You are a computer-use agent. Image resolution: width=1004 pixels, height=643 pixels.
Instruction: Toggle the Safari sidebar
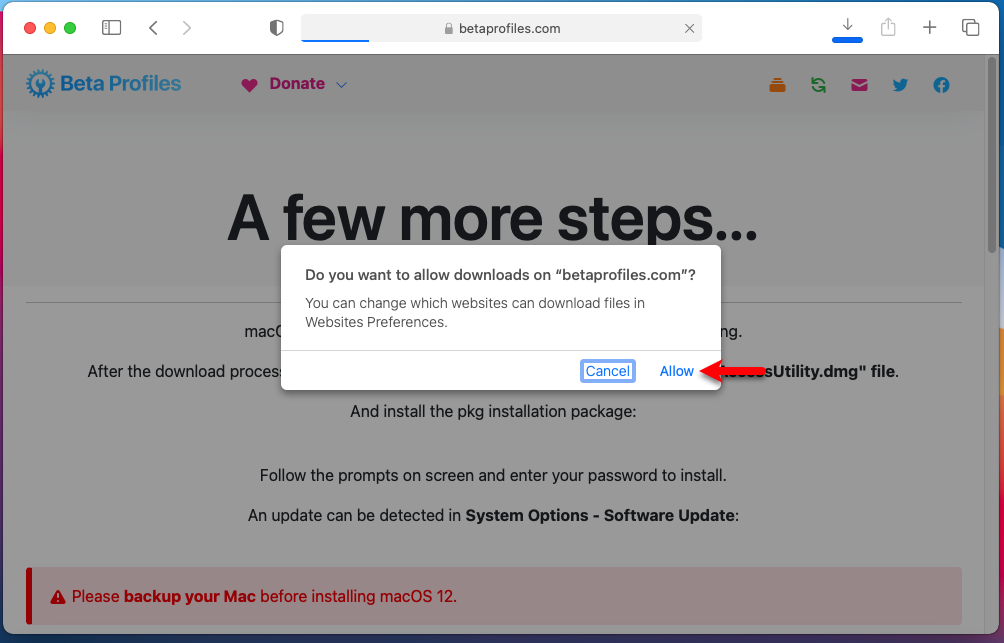(x=111, y=28)
